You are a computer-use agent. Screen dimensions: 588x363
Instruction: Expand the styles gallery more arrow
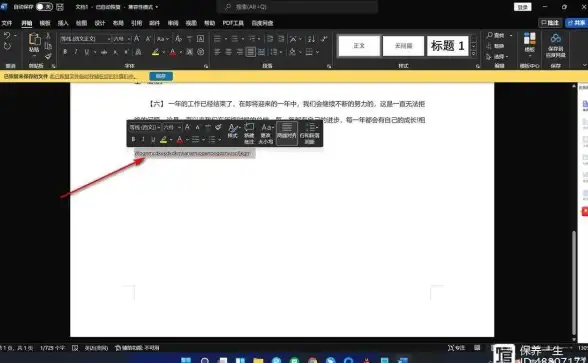(x=474, y=54)
